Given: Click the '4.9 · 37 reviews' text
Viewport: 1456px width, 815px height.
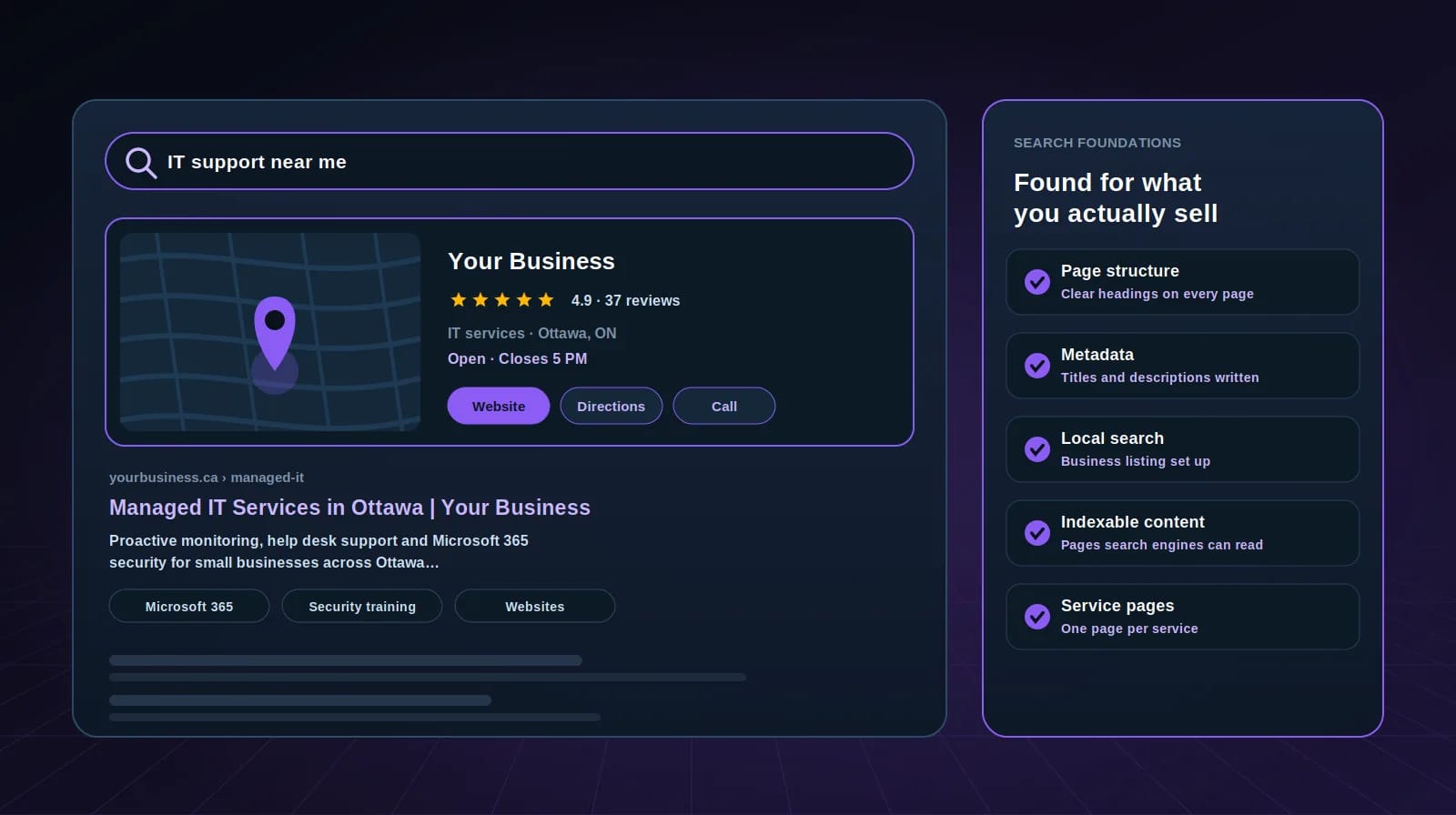Looking at the screenshot, I should 625,300.
